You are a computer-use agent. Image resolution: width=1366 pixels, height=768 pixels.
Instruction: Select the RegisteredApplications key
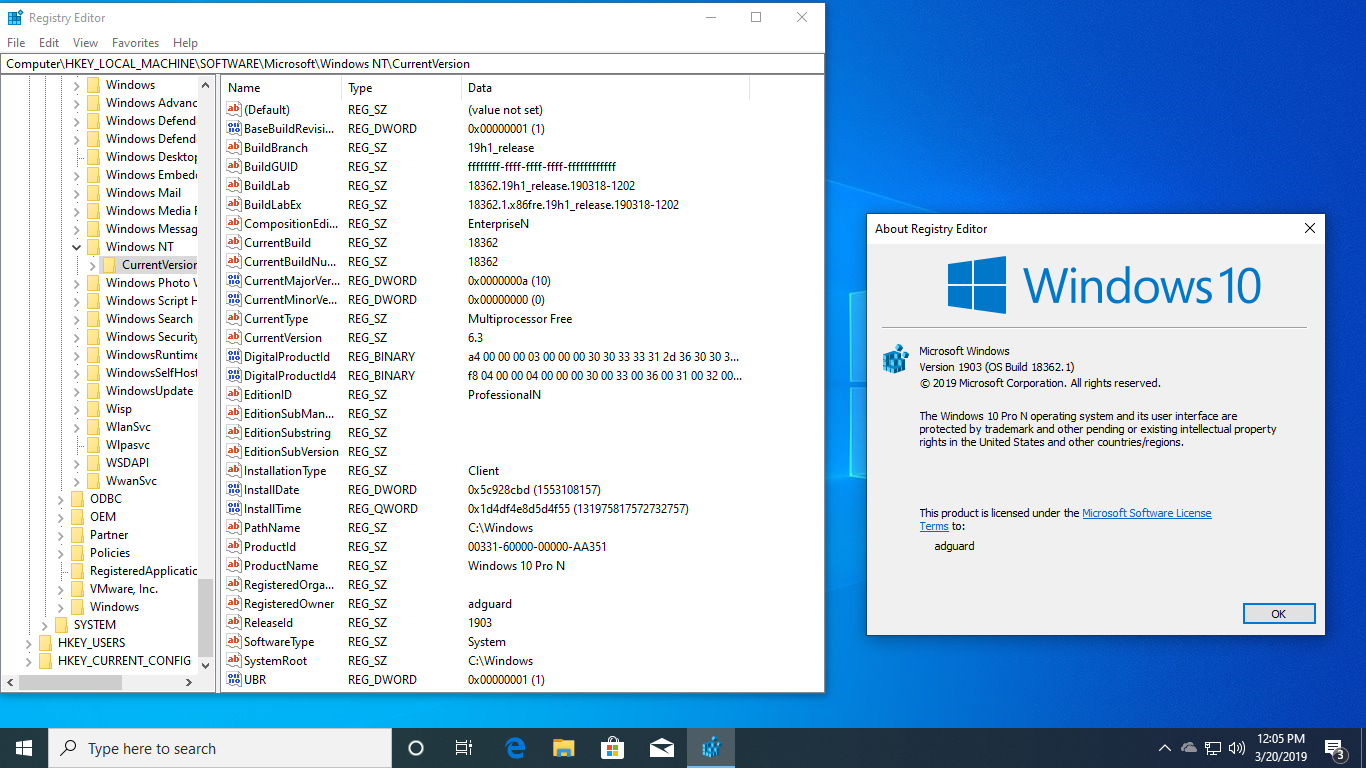(143, 571)
